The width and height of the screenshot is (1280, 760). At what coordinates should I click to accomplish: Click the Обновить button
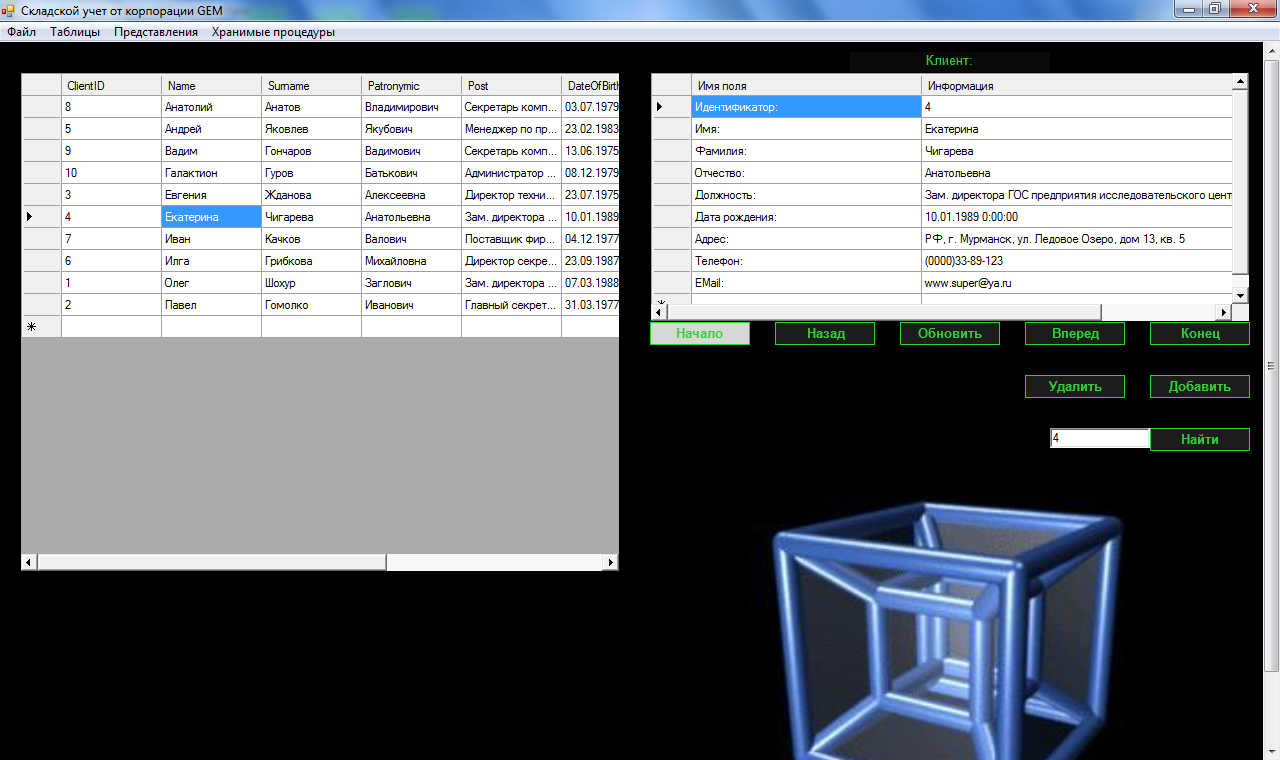click(949, 334)
